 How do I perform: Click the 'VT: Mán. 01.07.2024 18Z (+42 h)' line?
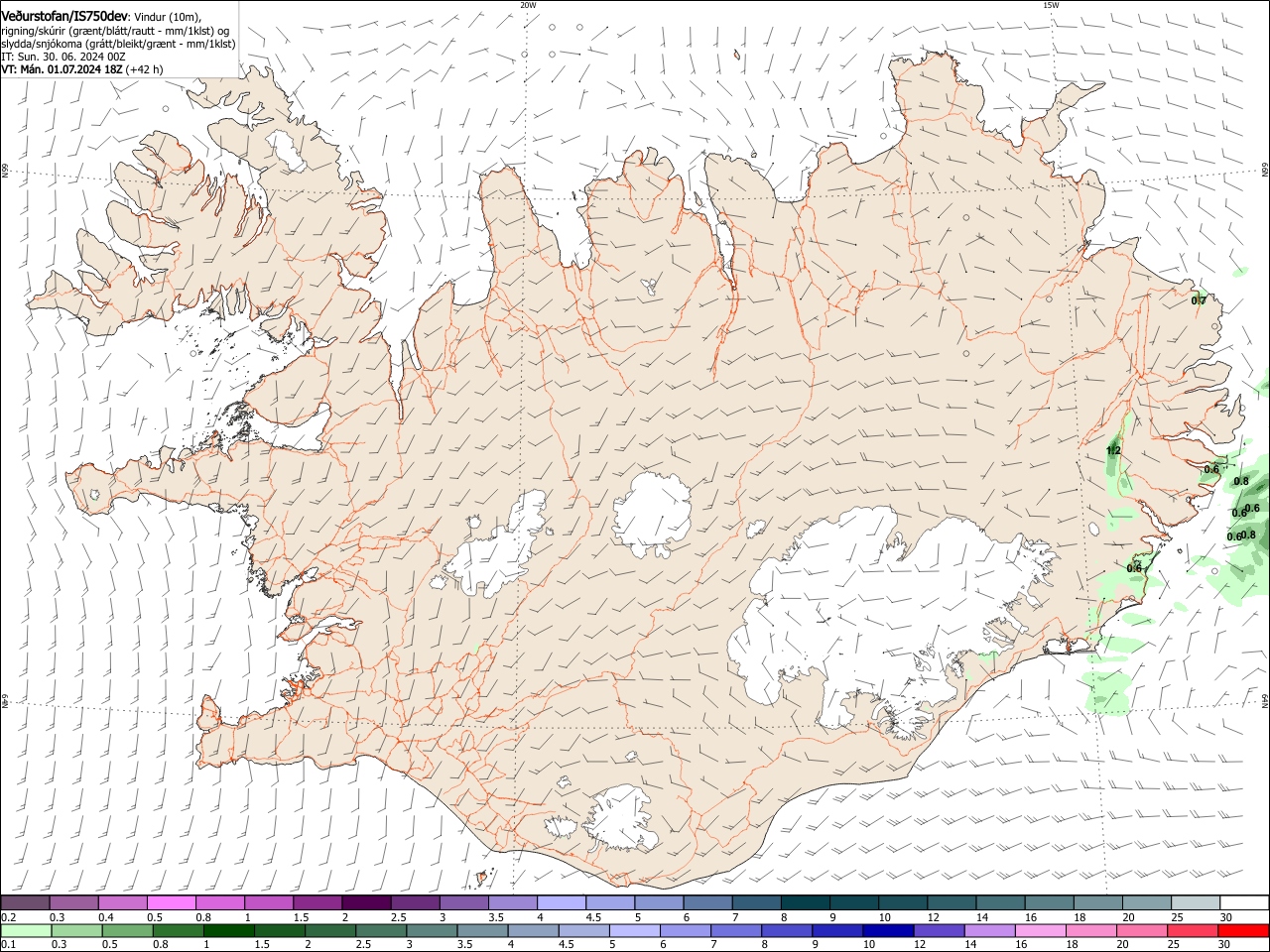[82, 69]
